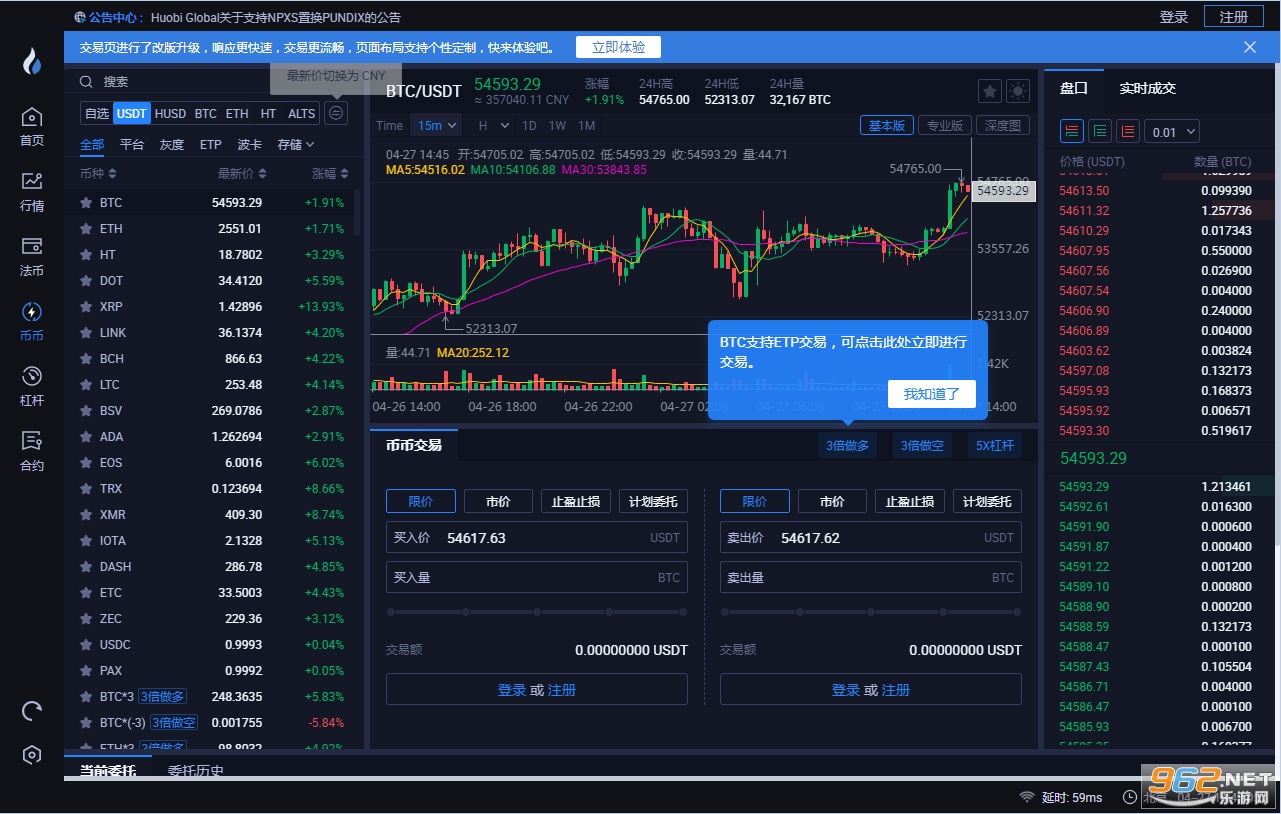Toggle favorite star for the LINK row
The image size is (1281, 814).
86,332
